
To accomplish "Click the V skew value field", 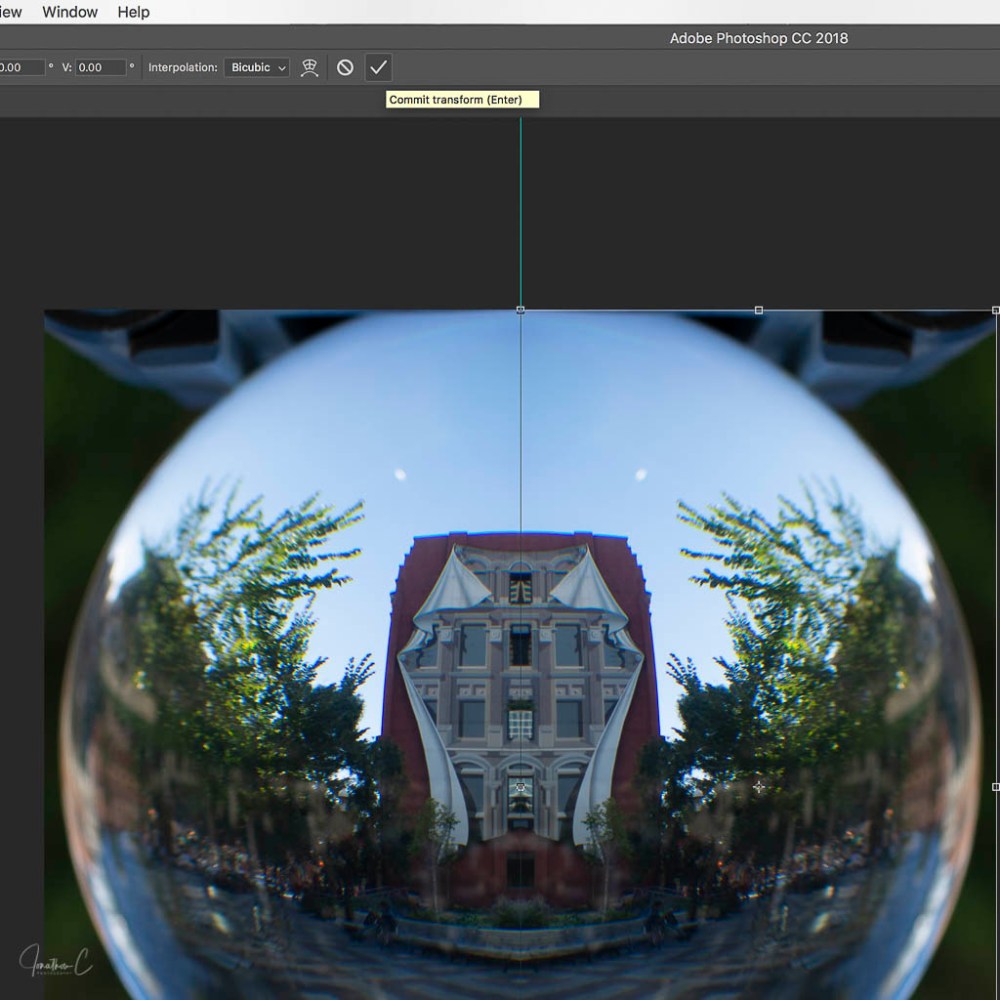I will (x=101, y=67).
